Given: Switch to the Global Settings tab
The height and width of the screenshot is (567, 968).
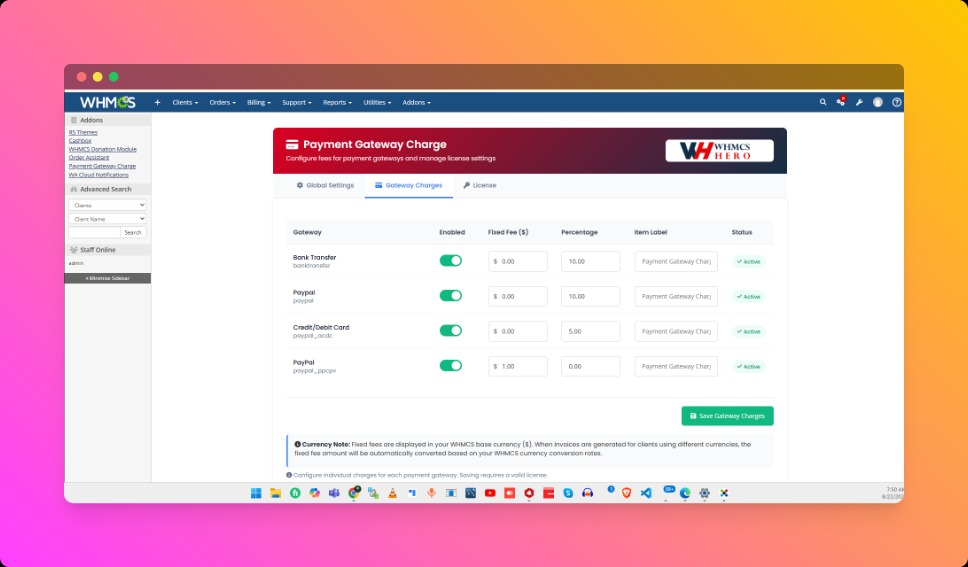Looking at the screenshot, I should click(x=325, y=185).
